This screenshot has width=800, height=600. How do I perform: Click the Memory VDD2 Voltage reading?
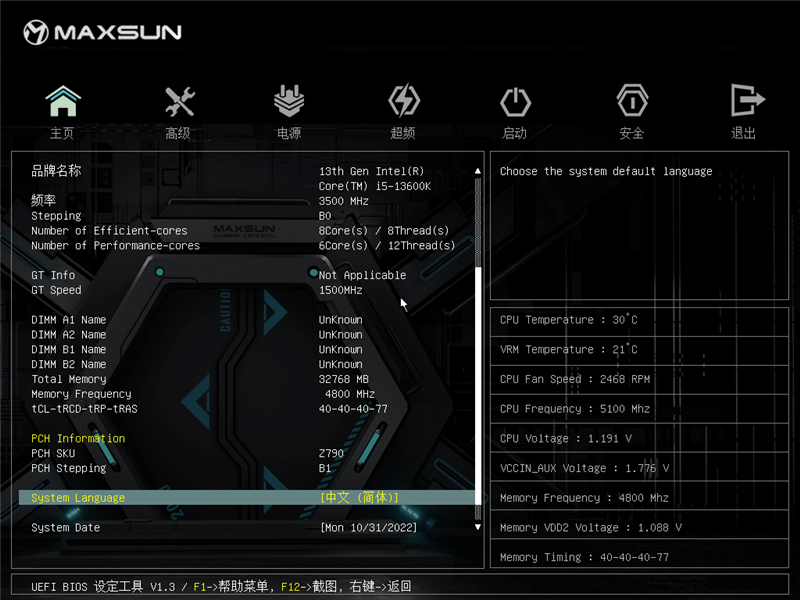591,528
